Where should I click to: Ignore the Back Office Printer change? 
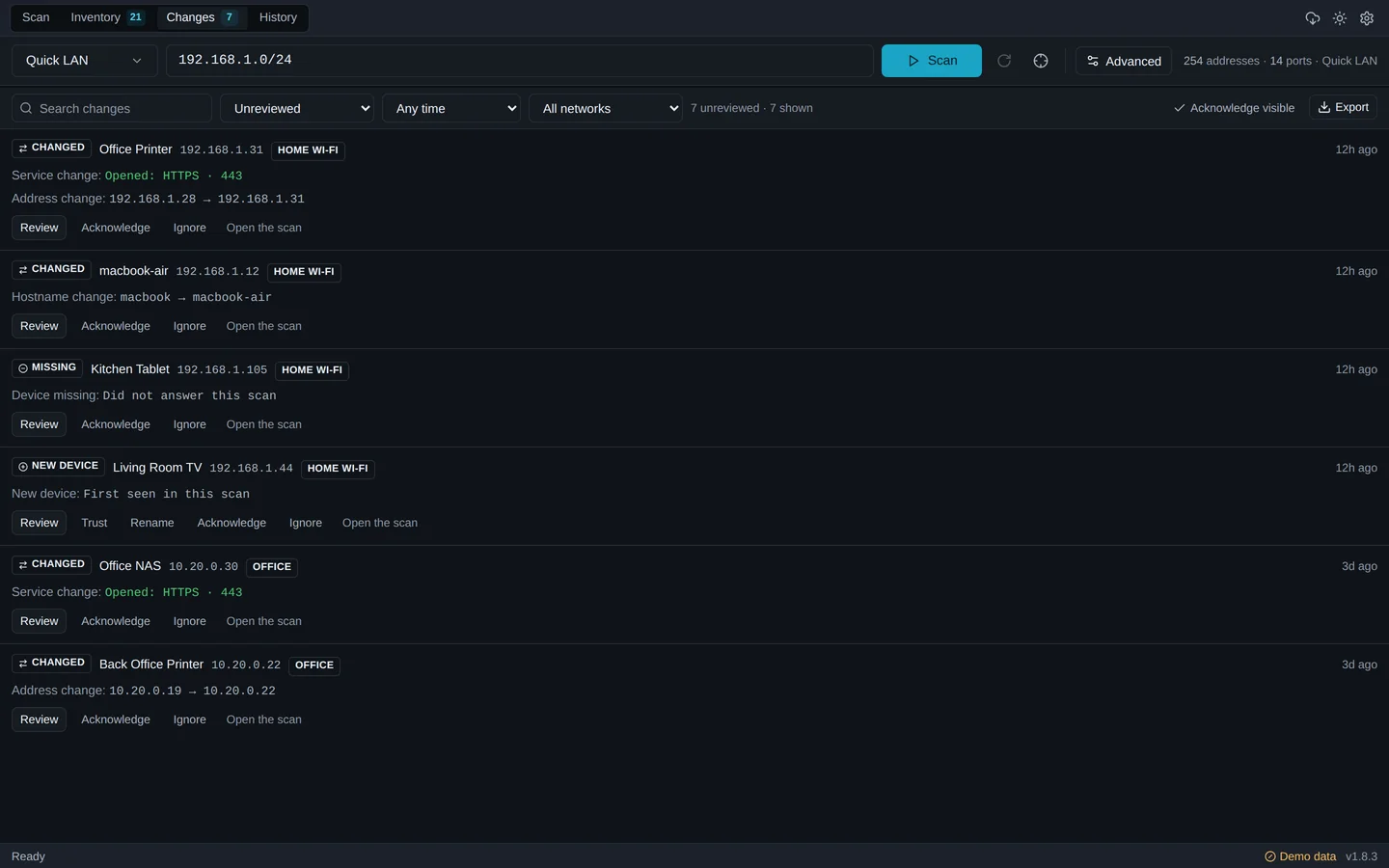click(x=190, y=719)
